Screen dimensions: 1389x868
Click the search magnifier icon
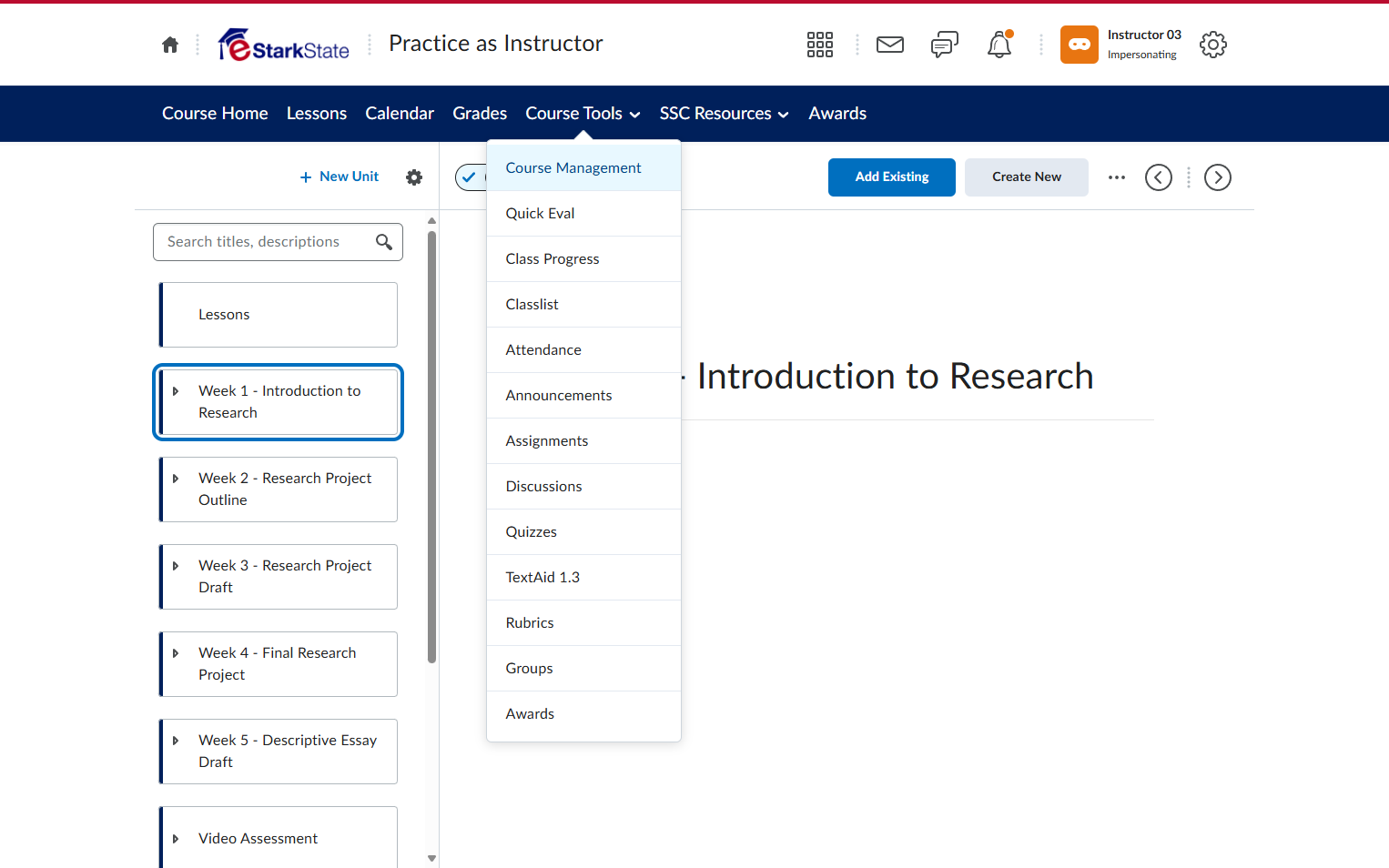[x=384, y=242]
